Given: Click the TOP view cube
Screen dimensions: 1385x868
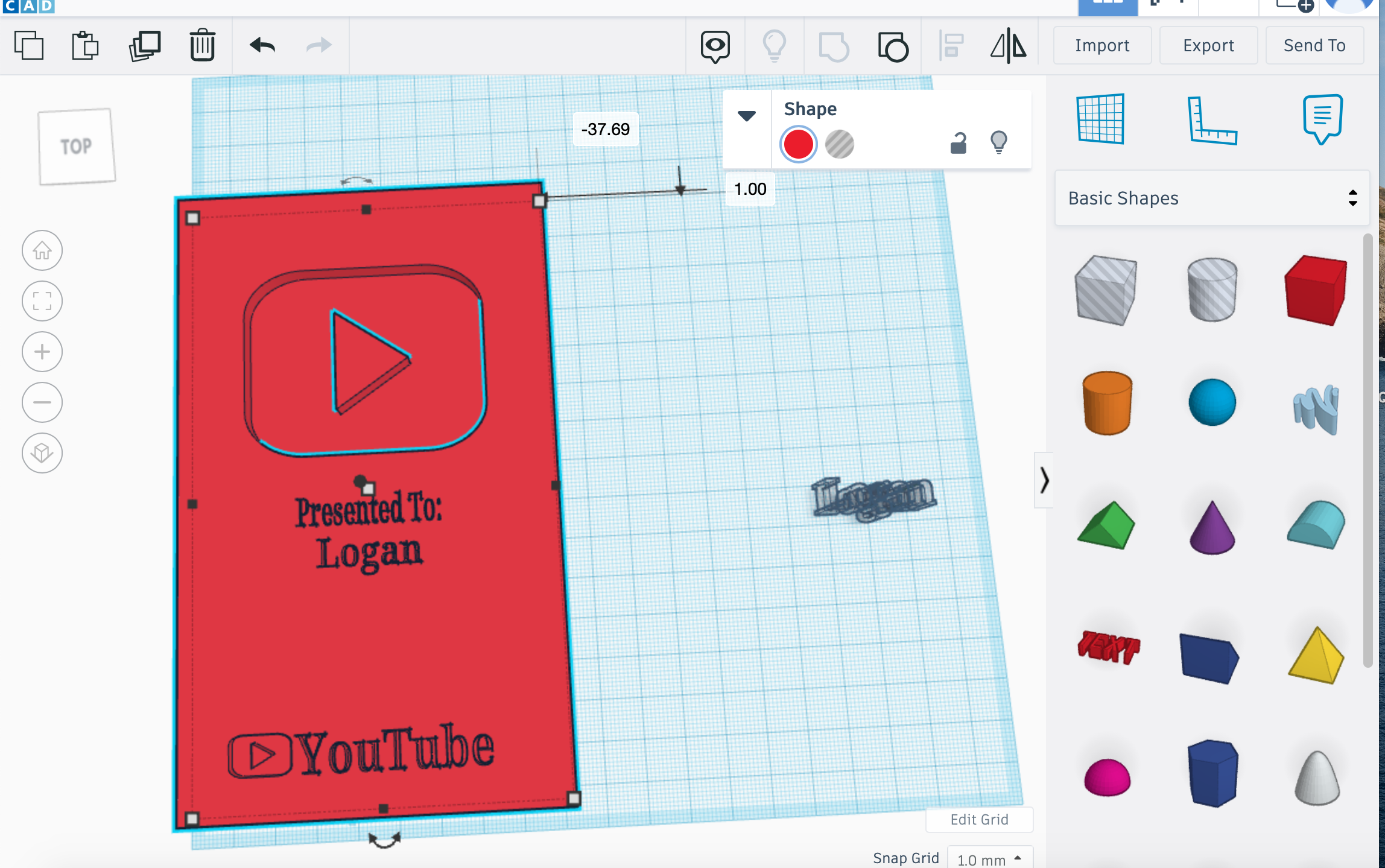Looking at the screenshot, I should [76, 146].
